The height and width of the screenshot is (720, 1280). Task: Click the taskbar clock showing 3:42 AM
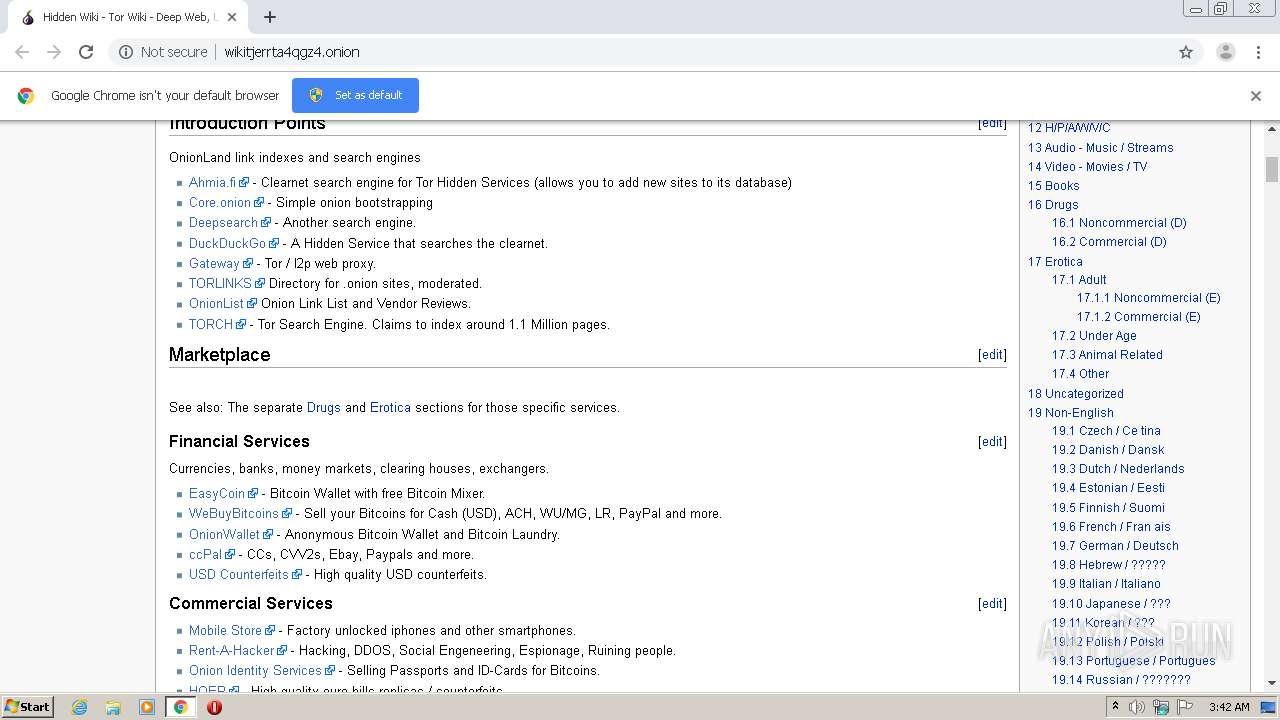(1229, 707)
